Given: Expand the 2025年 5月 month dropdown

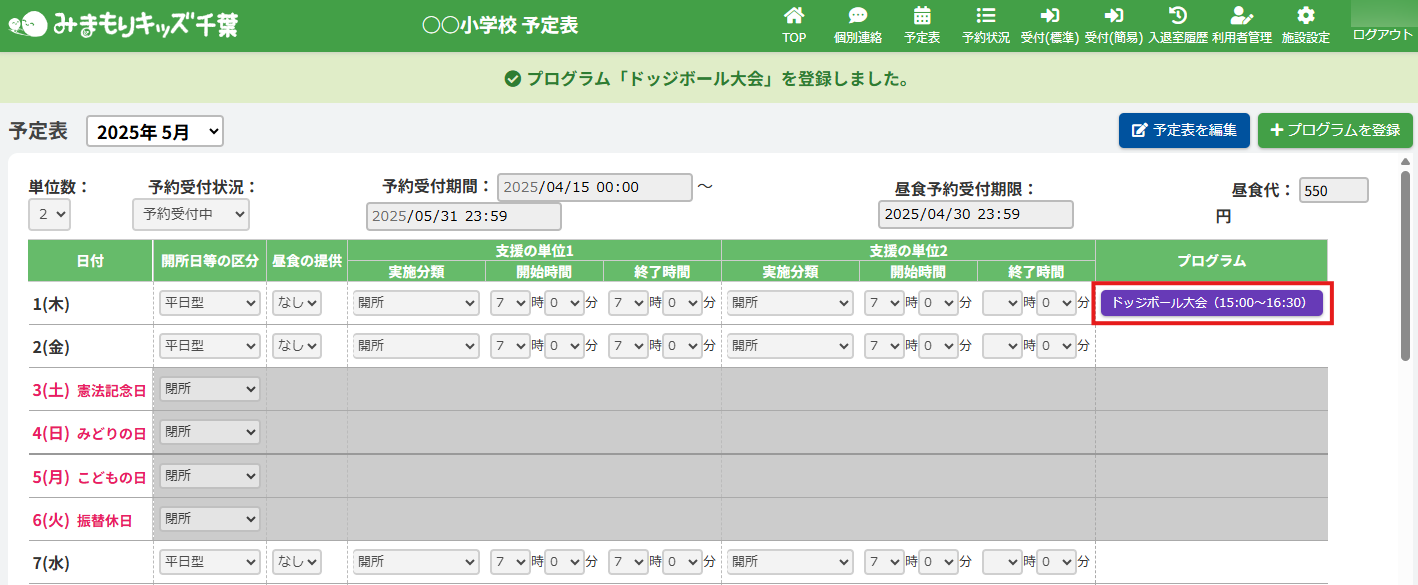Looking at the screenshot, I should [155, 131].
